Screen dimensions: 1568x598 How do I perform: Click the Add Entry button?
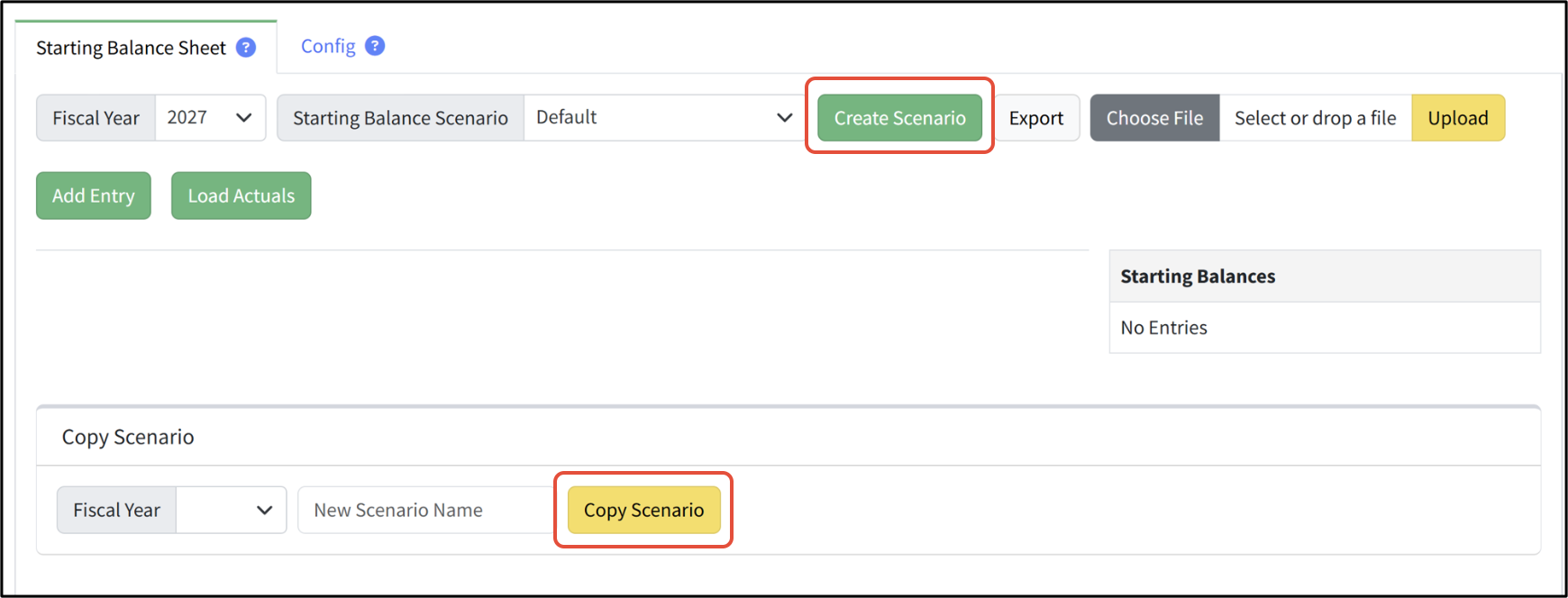(x=94, y=195)
